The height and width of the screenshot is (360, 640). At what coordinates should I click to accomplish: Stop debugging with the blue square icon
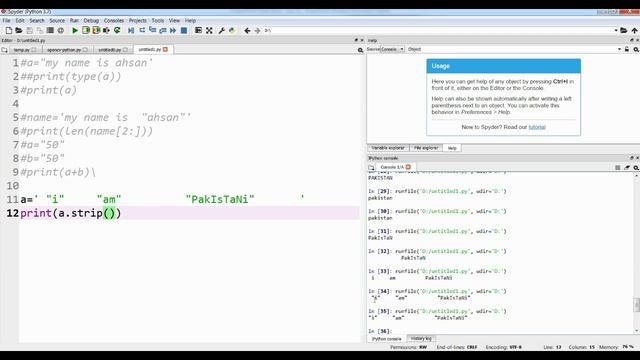[184, 30]
